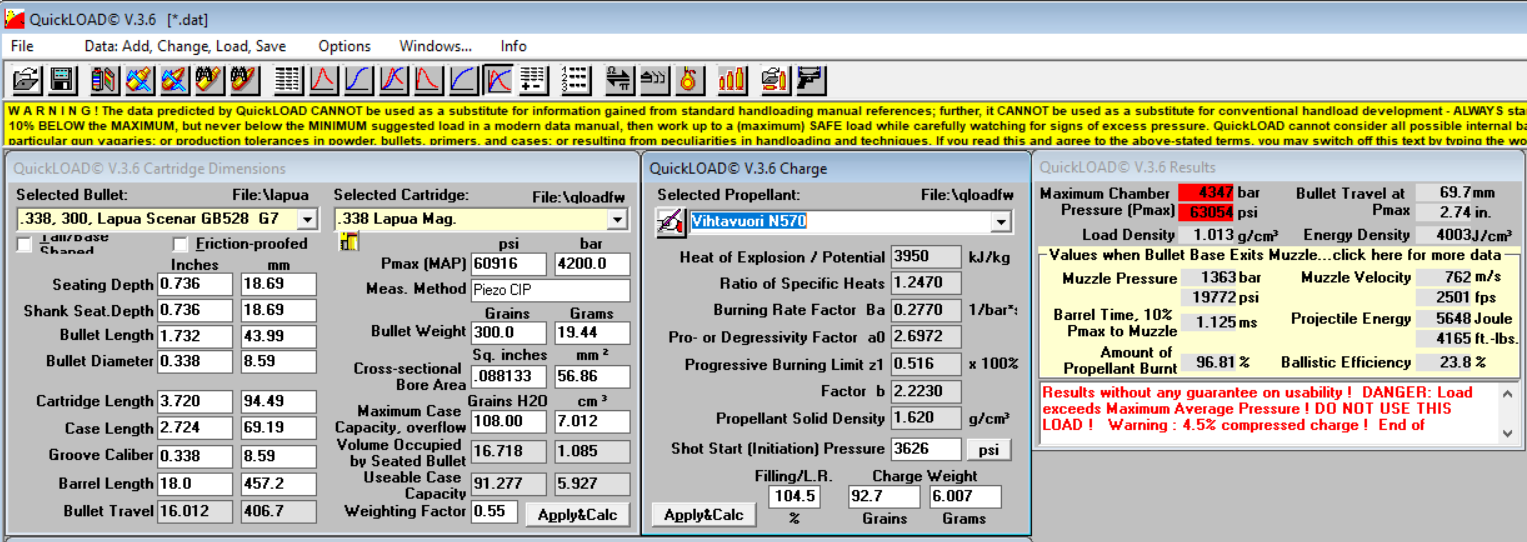Click the psi unit button for Shot Start Pressure

988,450
